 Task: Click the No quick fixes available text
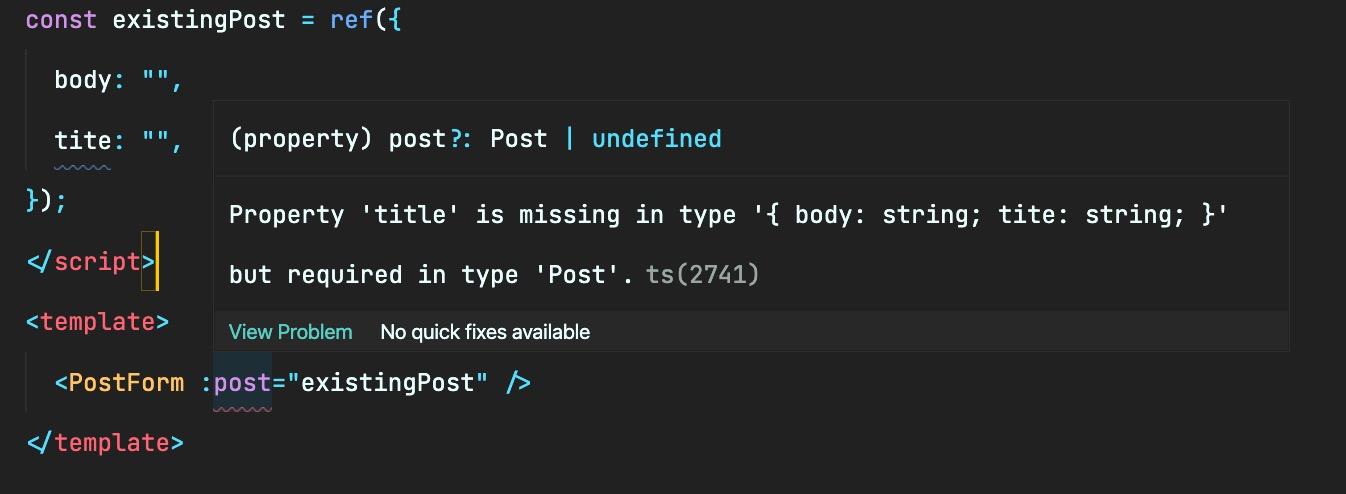[x=485, y=332]
